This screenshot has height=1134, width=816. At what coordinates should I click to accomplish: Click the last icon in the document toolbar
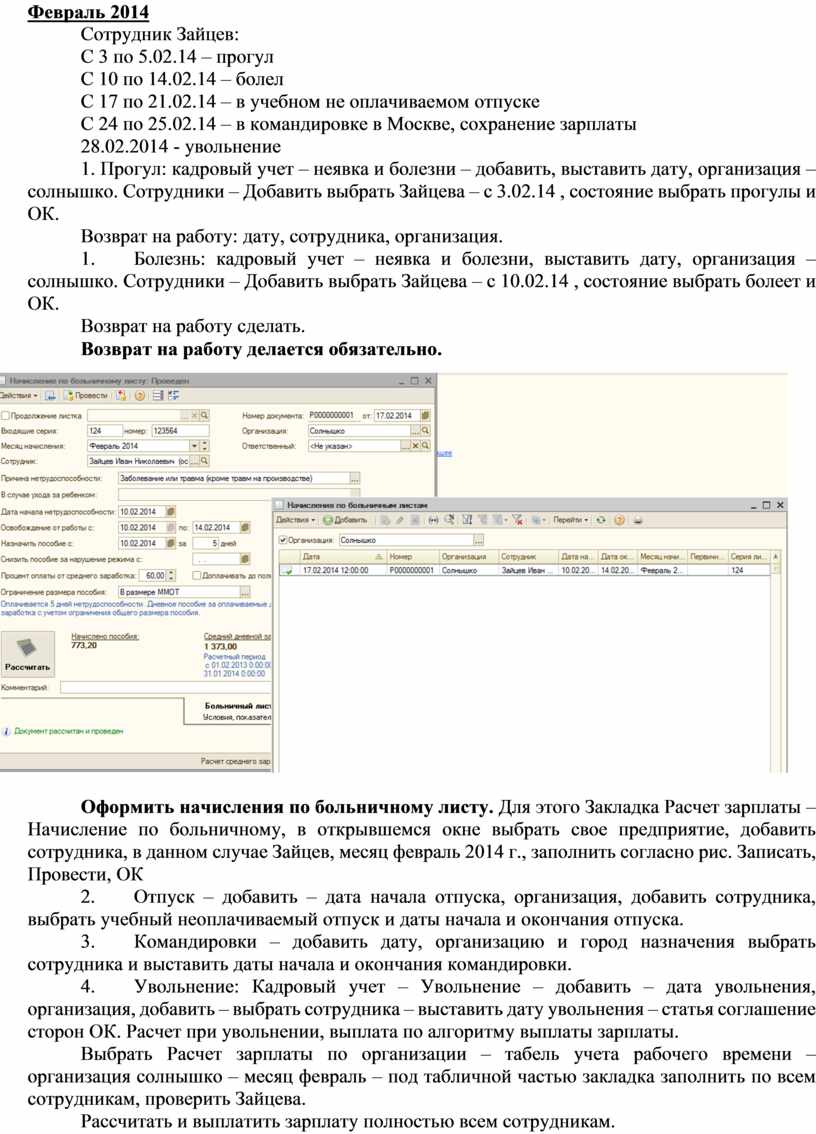174,396
